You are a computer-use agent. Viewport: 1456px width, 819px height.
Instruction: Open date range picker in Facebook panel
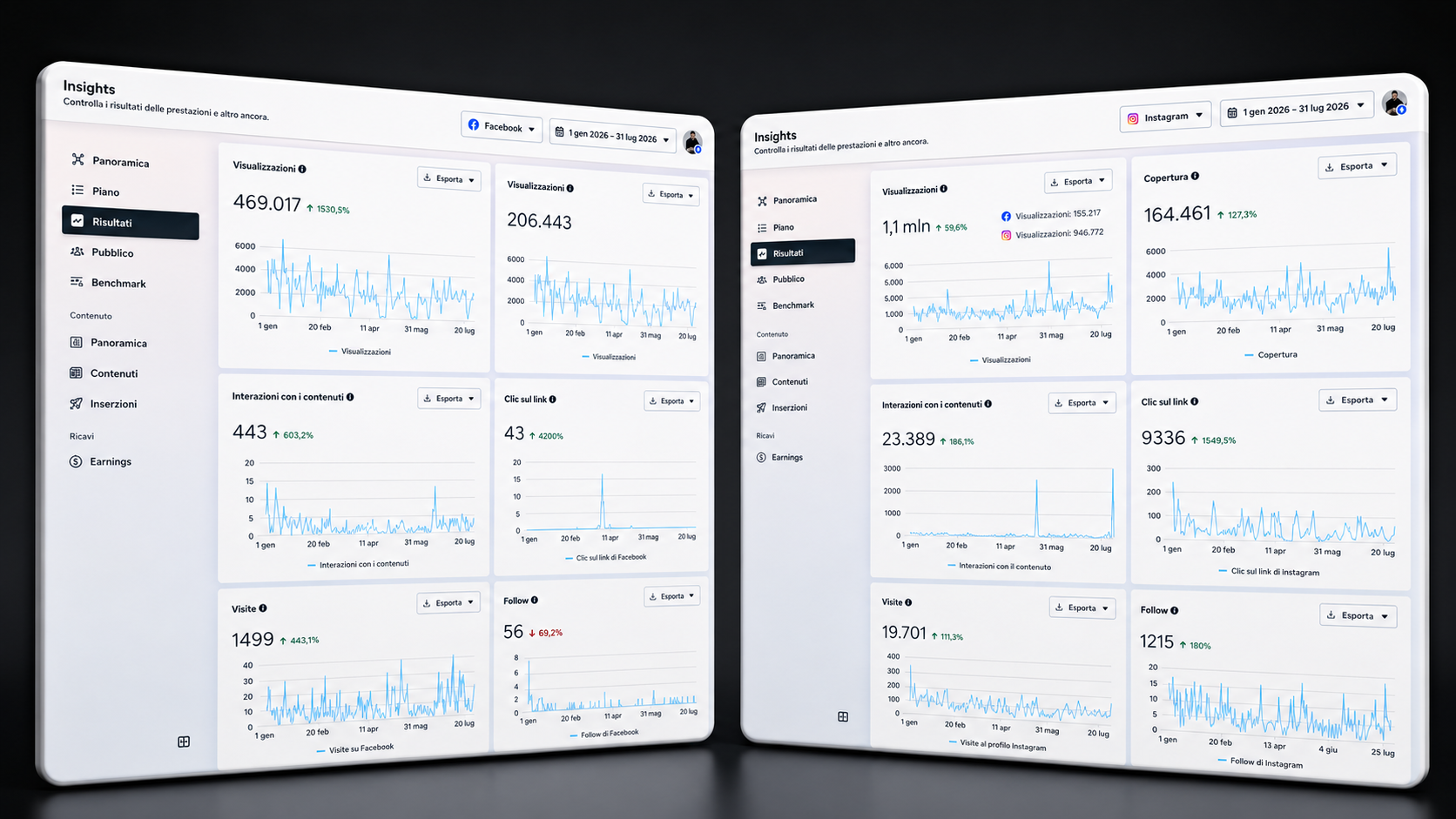coord(612,136)
